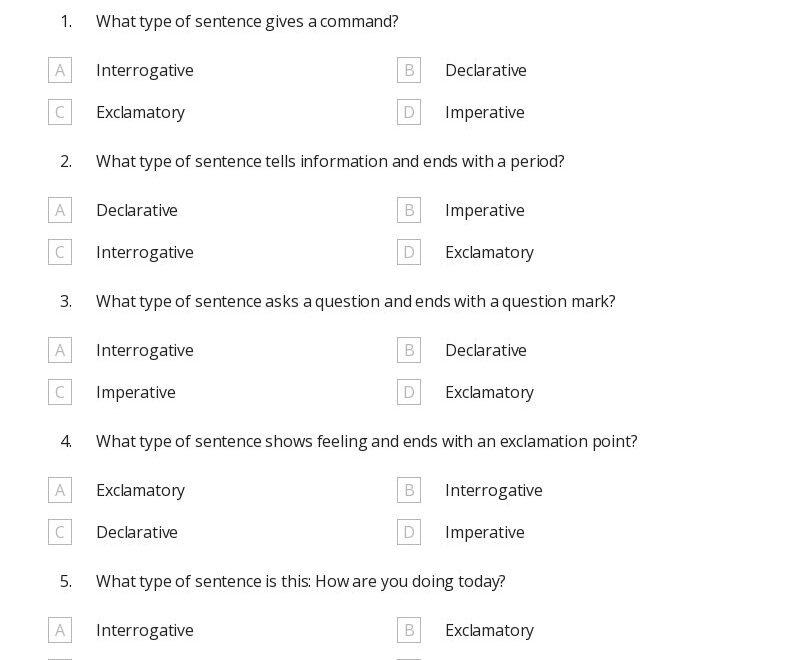Viewport: 794px width, 660px height.
Task: Tick box A for Declarative in question 2
Action: 60,210
